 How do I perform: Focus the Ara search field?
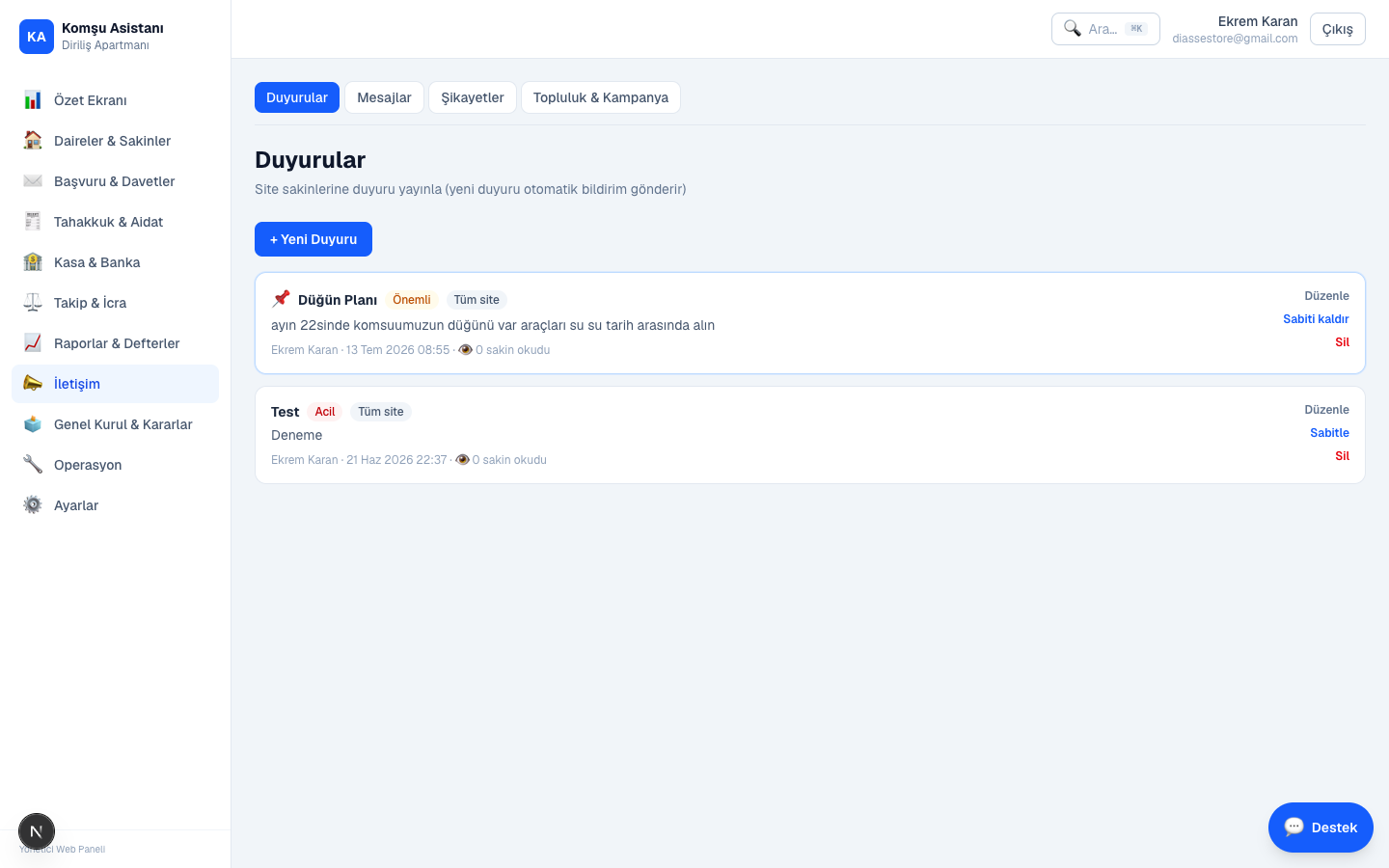pos(1105,29)
